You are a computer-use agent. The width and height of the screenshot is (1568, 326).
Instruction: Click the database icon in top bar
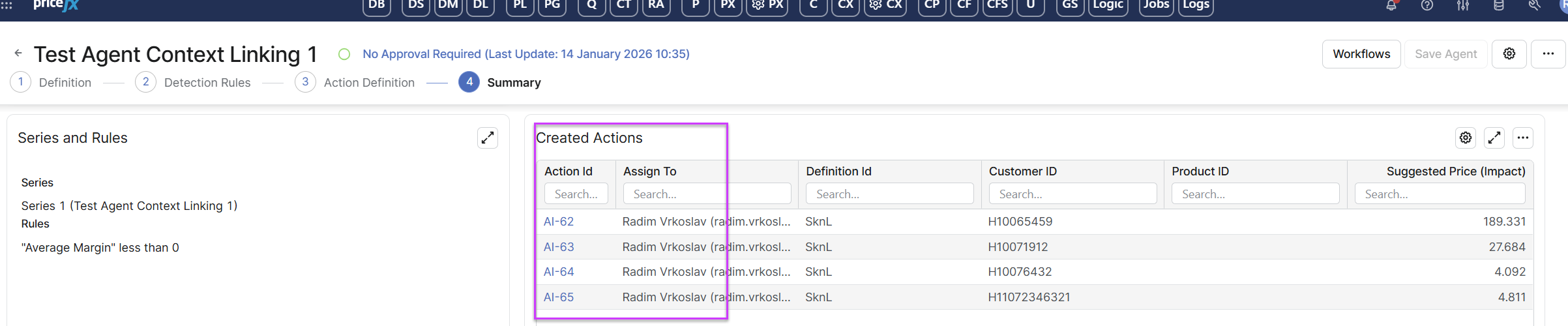(x=1499, y=5)
